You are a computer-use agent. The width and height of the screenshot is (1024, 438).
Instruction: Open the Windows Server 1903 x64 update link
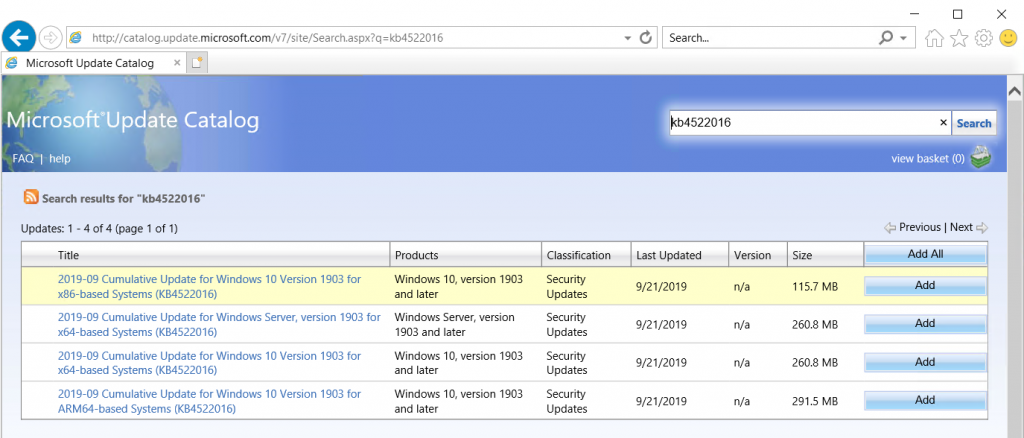[219, 324]
